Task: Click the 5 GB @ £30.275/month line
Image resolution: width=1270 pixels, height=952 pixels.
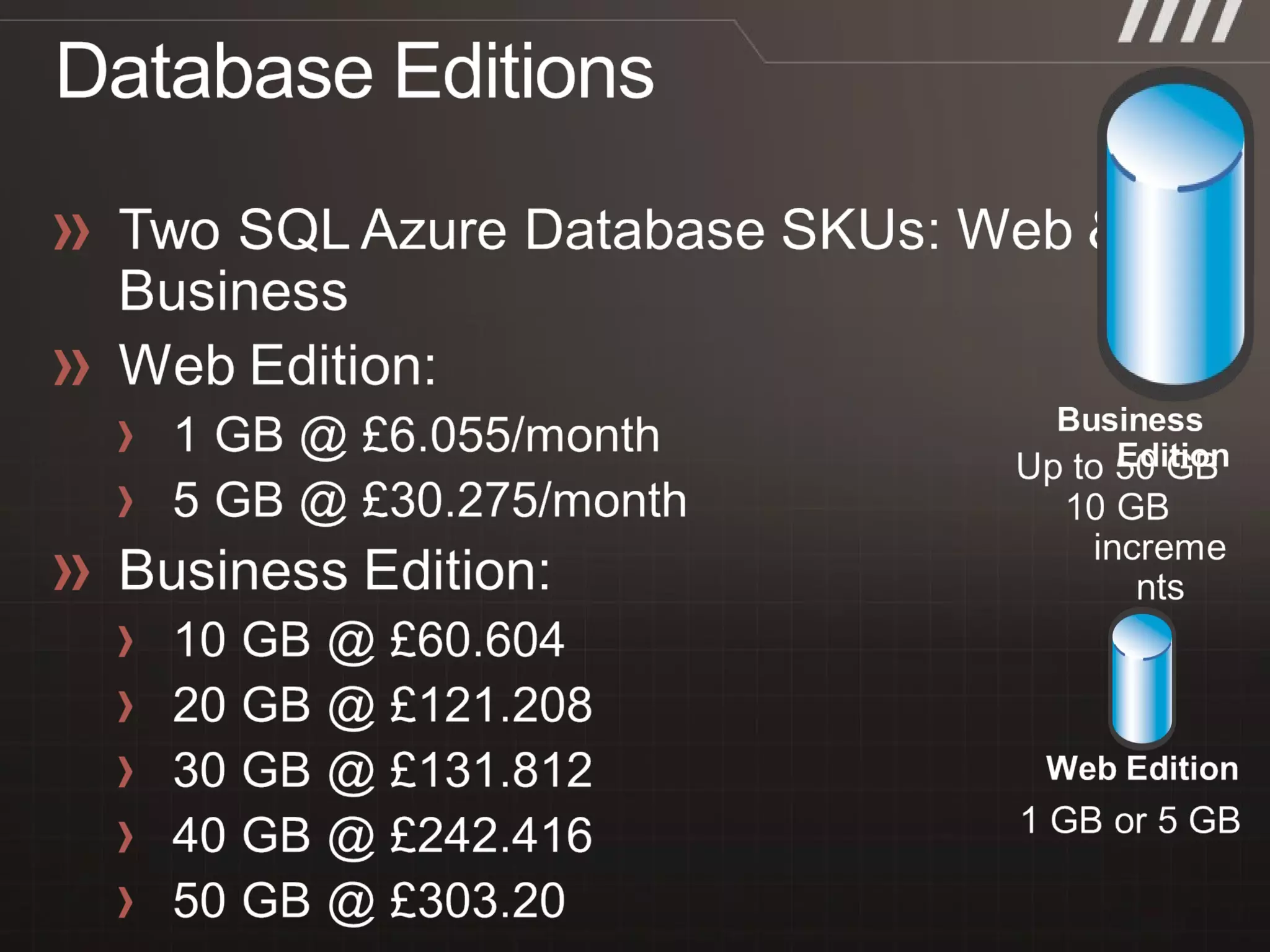Action: pos(430,500)
